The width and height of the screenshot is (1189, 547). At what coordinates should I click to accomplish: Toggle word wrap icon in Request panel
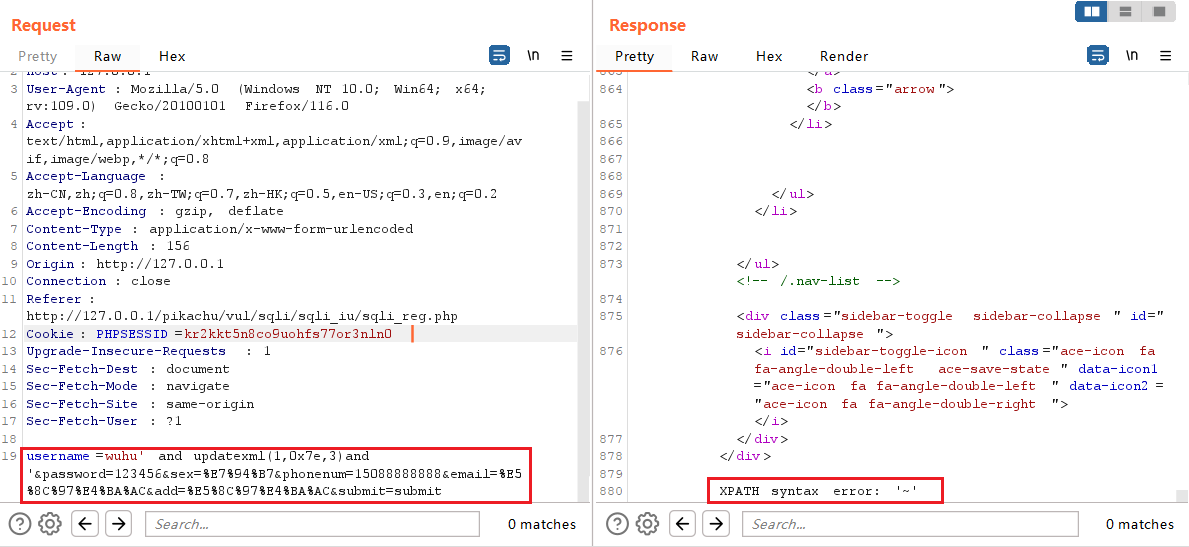tap(499, 55)
